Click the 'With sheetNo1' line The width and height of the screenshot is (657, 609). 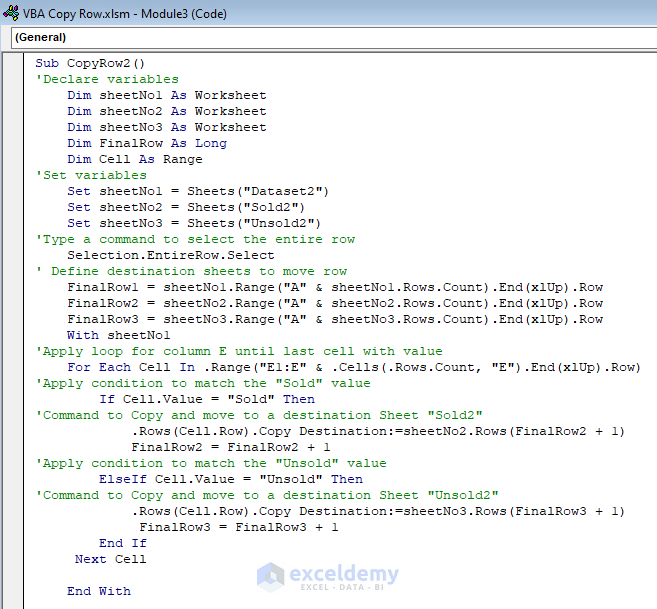(119, 335)
